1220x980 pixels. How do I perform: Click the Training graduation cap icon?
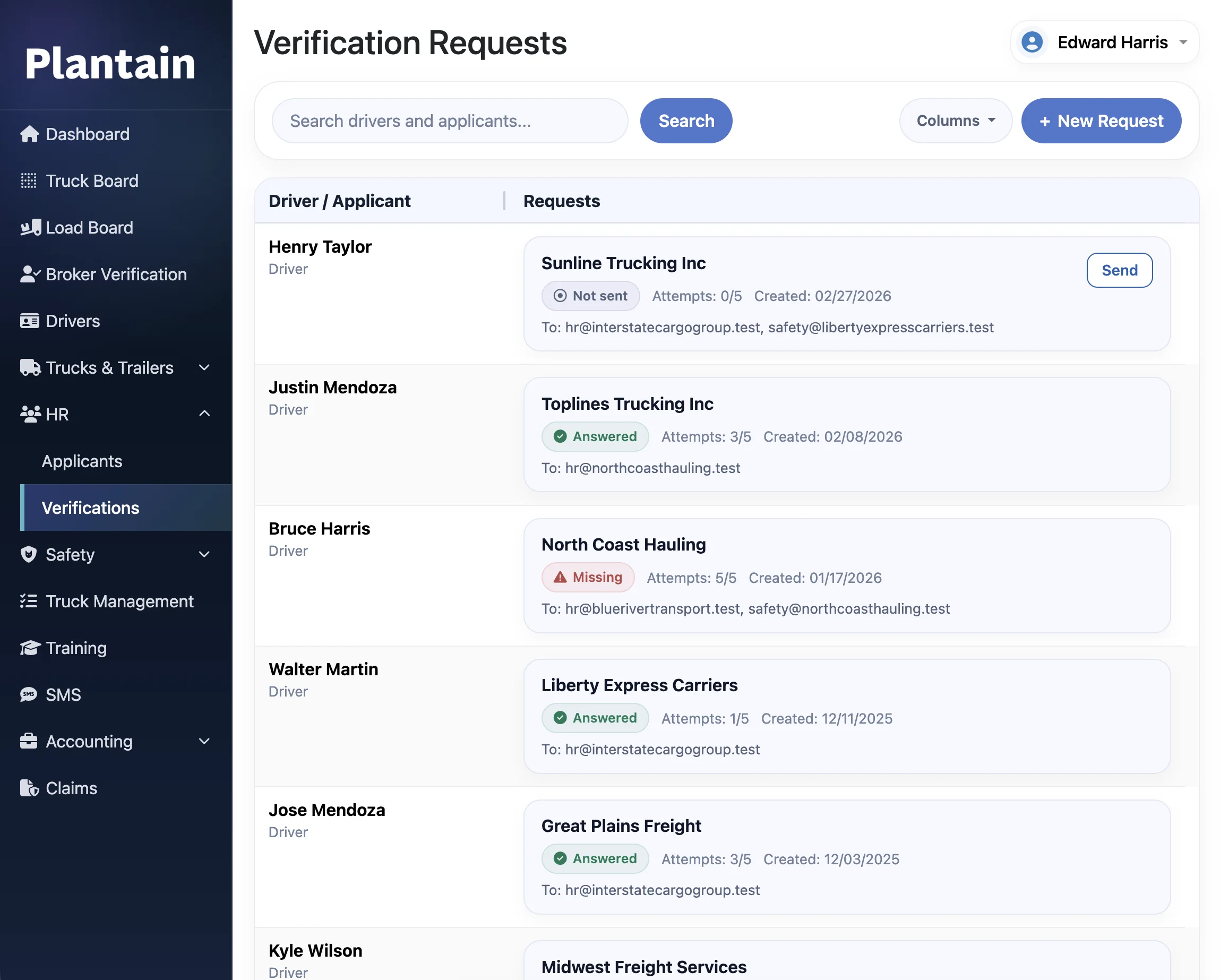point(29,647)
